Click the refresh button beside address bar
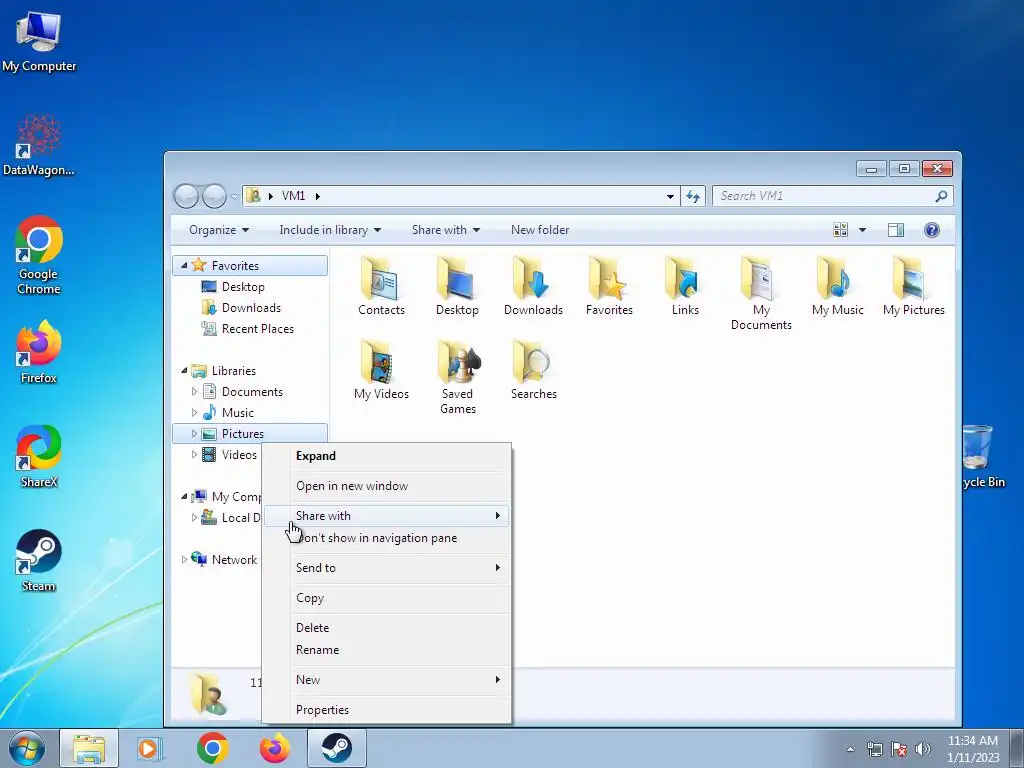 (x=693, y=196)
